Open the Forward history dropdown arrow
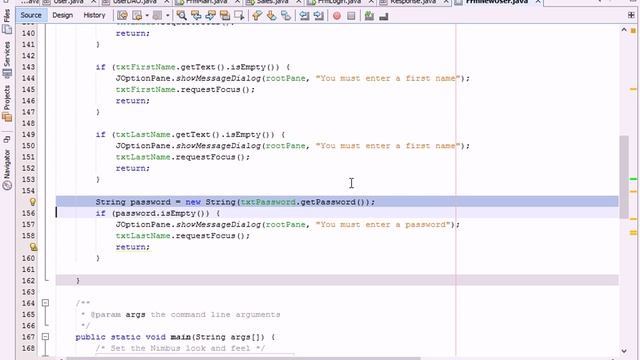The height and width of the screenshot is (360, 640). [x=167, y=16]
